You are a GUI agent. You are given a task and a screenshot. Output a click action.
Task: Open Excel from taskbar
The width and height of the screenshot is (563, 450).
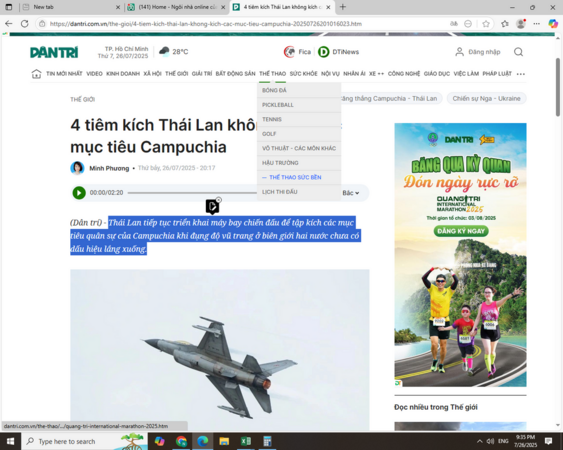pos(246,441)
